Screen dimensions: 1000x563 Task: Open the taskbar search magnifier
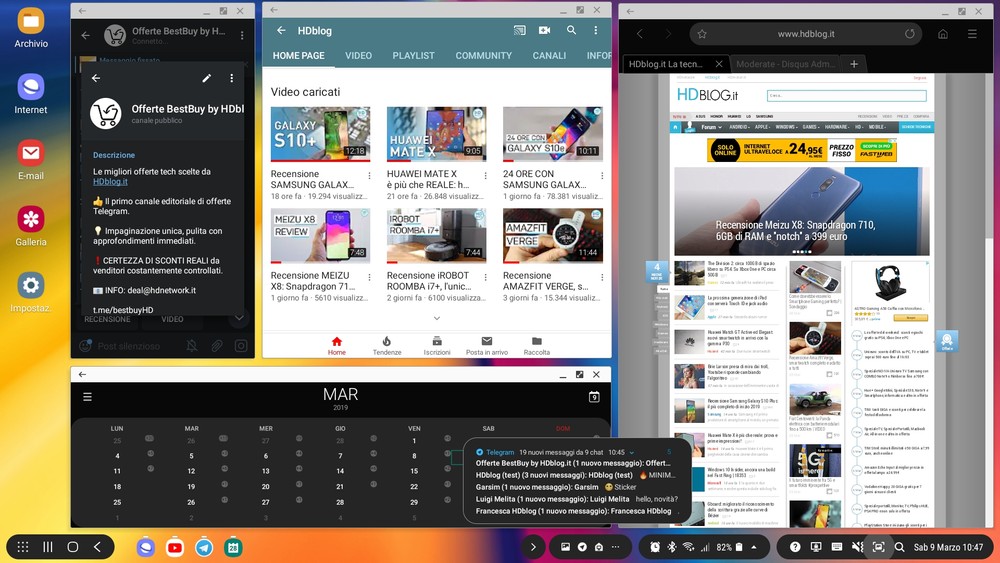pos(899,547)
